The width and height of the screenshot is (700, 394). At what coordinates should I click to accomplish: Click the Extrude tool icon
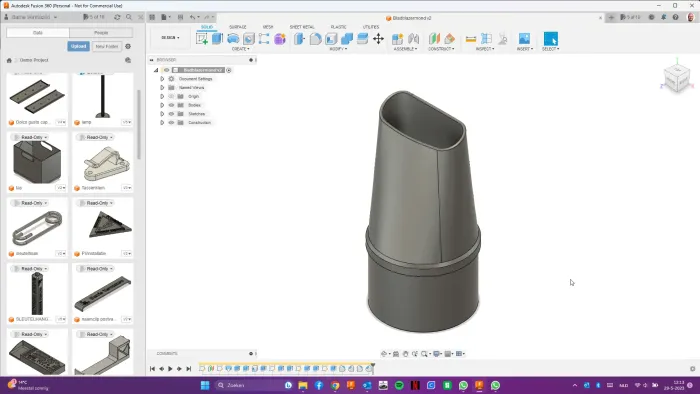[x=217, y=39]
